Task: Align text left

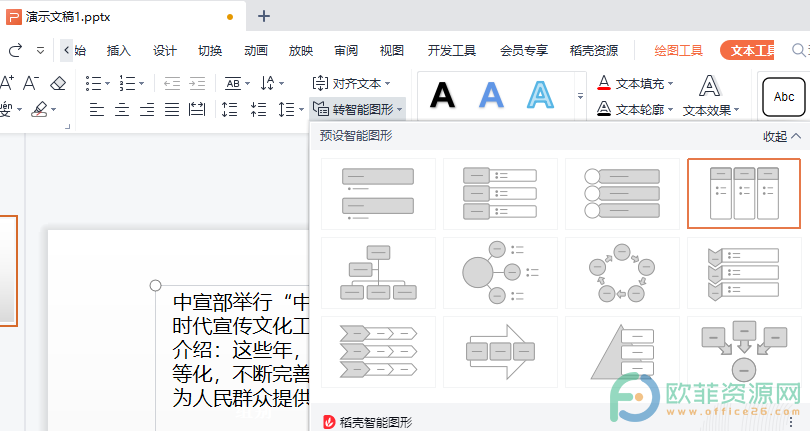Action: tap(97, 110)
